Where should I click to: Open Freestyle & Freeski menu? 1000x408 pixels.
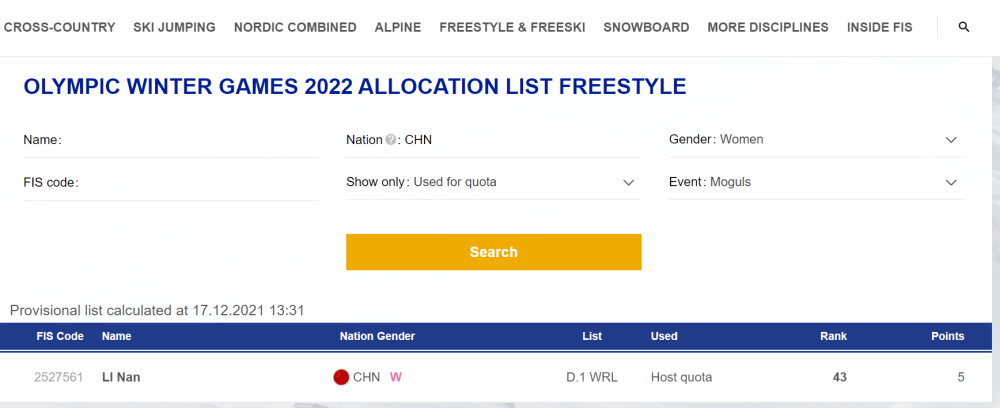[x=512, y=27]
